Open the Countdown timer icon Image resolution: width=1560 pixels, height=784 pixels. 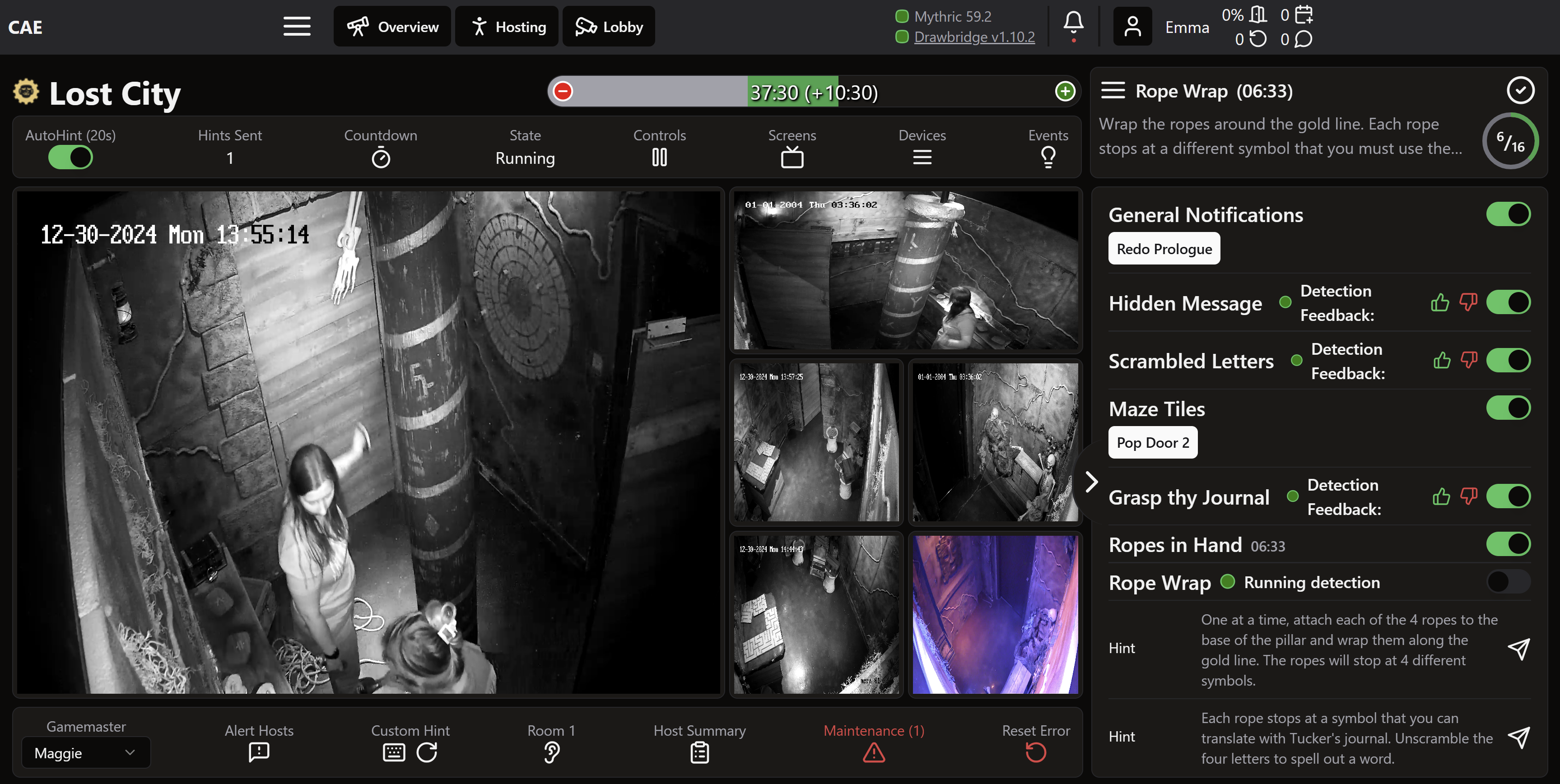pos(380,158)
